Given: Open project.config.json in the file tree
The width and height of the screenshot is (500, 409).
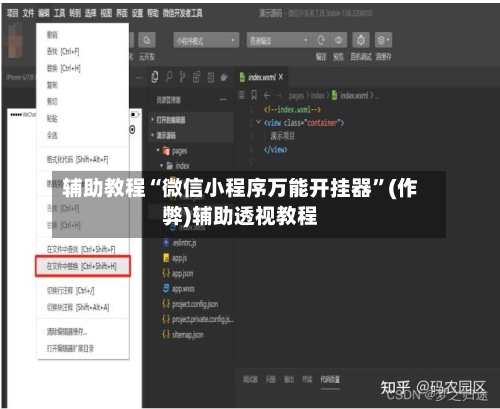Looking at the screenshot, I should [196, 304].
